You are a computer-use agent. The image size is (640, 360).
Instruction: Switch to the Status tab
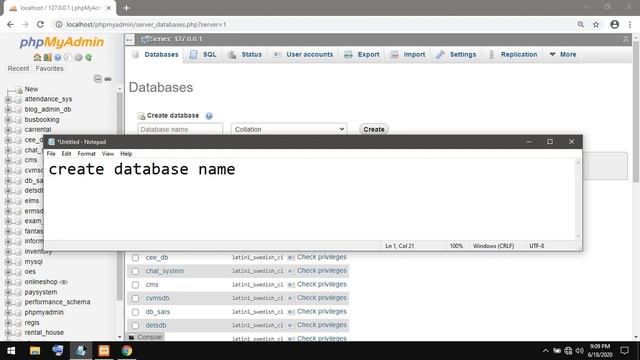click(x=245, y=54)
